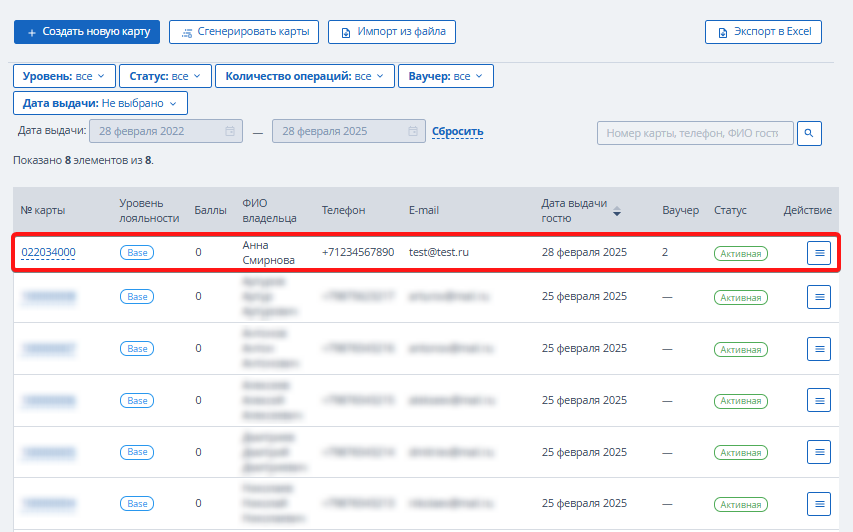Open Дата выдачи: Не выбрано dropdown
This screenshot has width=853, height=532.
pyautogui.click(x=100, y=103)
